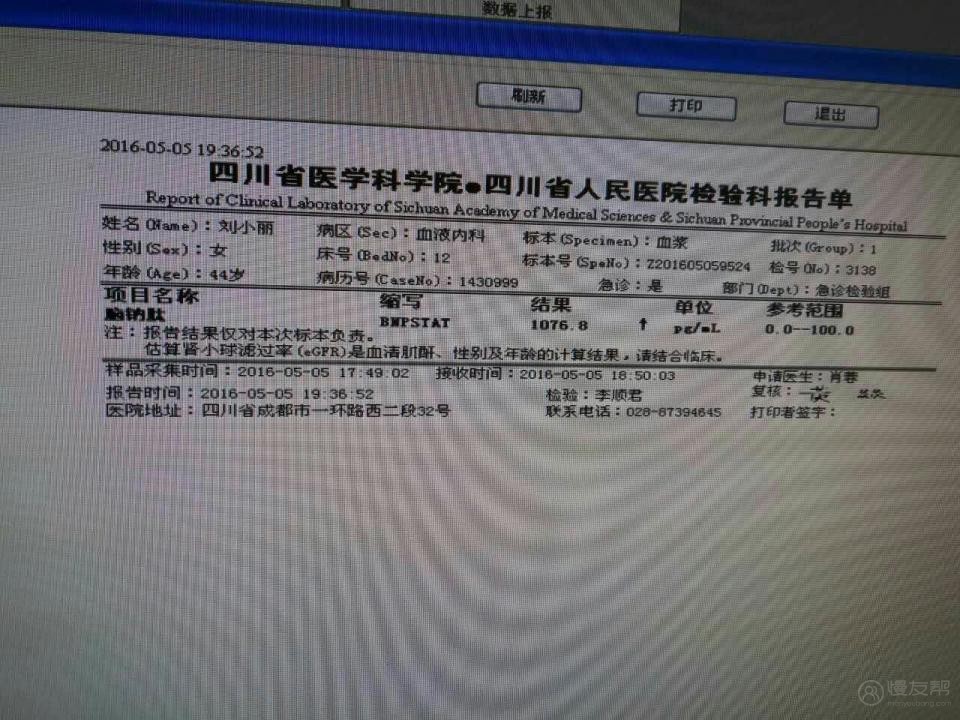Image resolution: width=960 pixels, height=720 pixels.
Task: Click the 参考范围 column header
Action: point(804,310)
